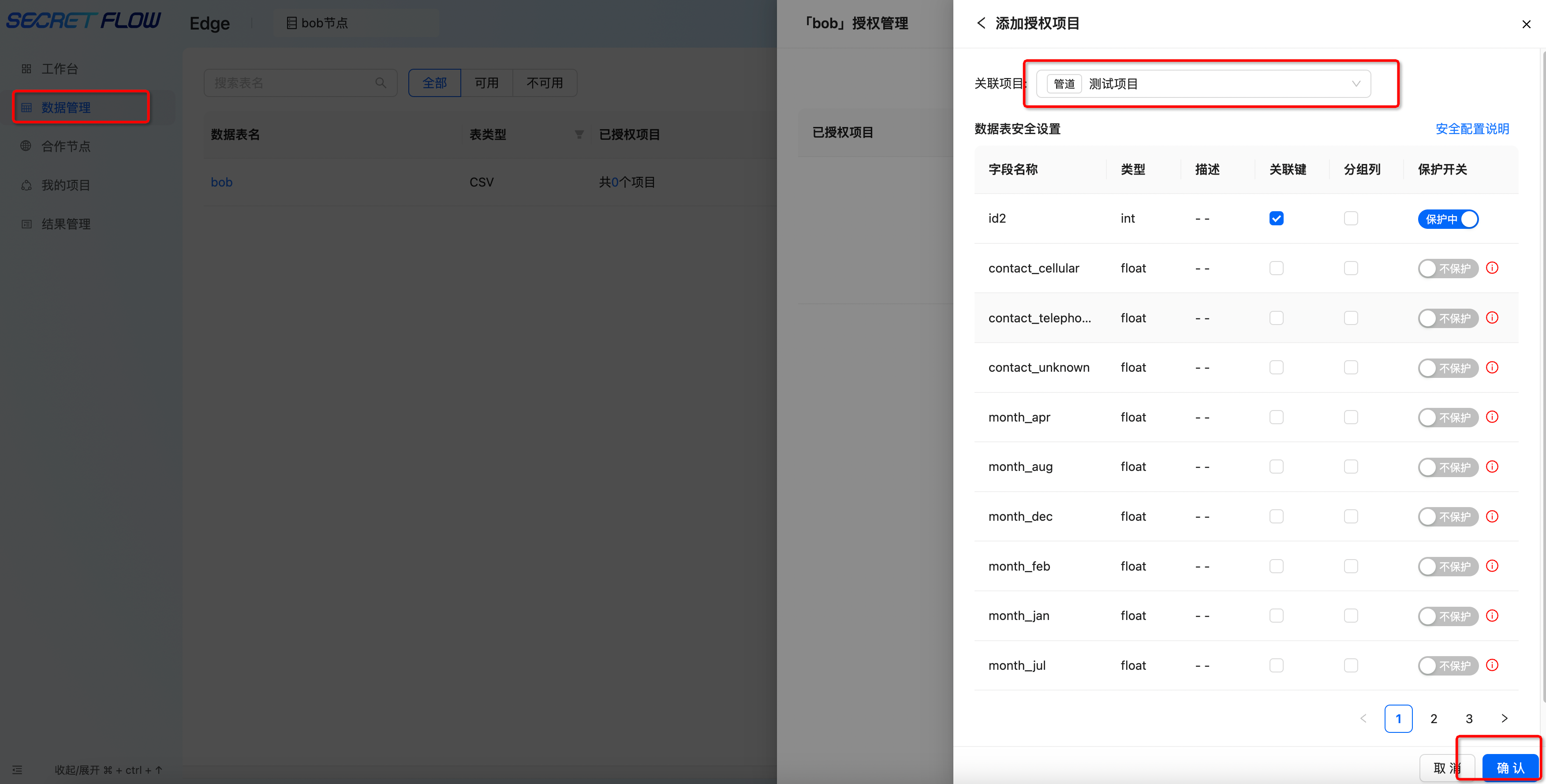Click the search magnifier icon in 搜索表名
Viewport: 1546px width, 784px height.
tap(381, 83)
